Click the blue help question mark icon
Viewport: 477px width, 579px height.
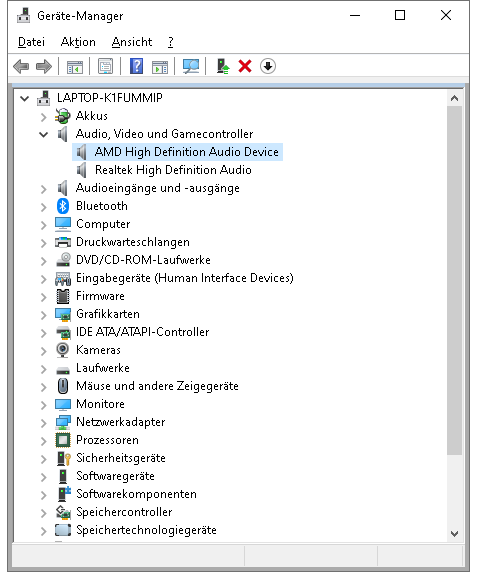137,66
